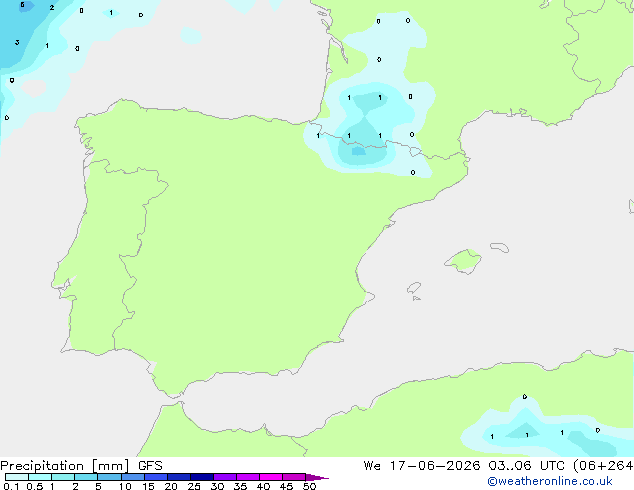Select the 30–35 mm purple legend swatch
The height and width of the screenshot is (490, 634).
coord(225,477)
